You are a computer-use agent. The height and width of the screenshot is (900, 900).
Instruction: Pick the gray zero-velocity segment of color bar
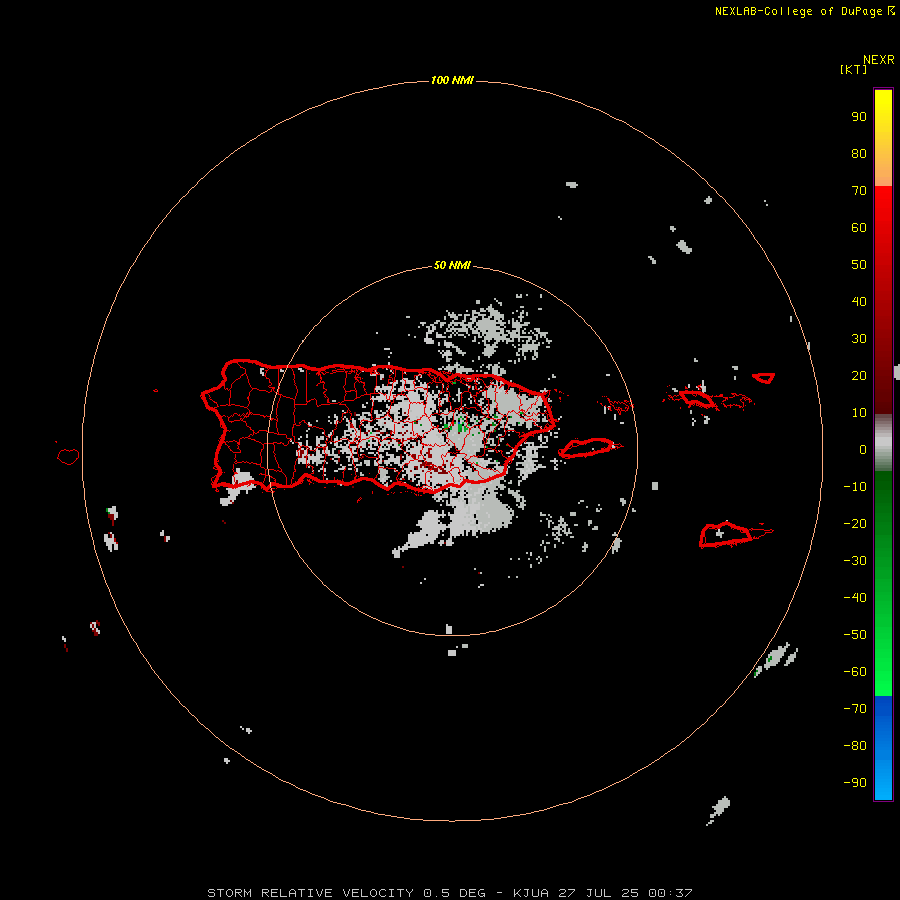click(x=883, y=443)
